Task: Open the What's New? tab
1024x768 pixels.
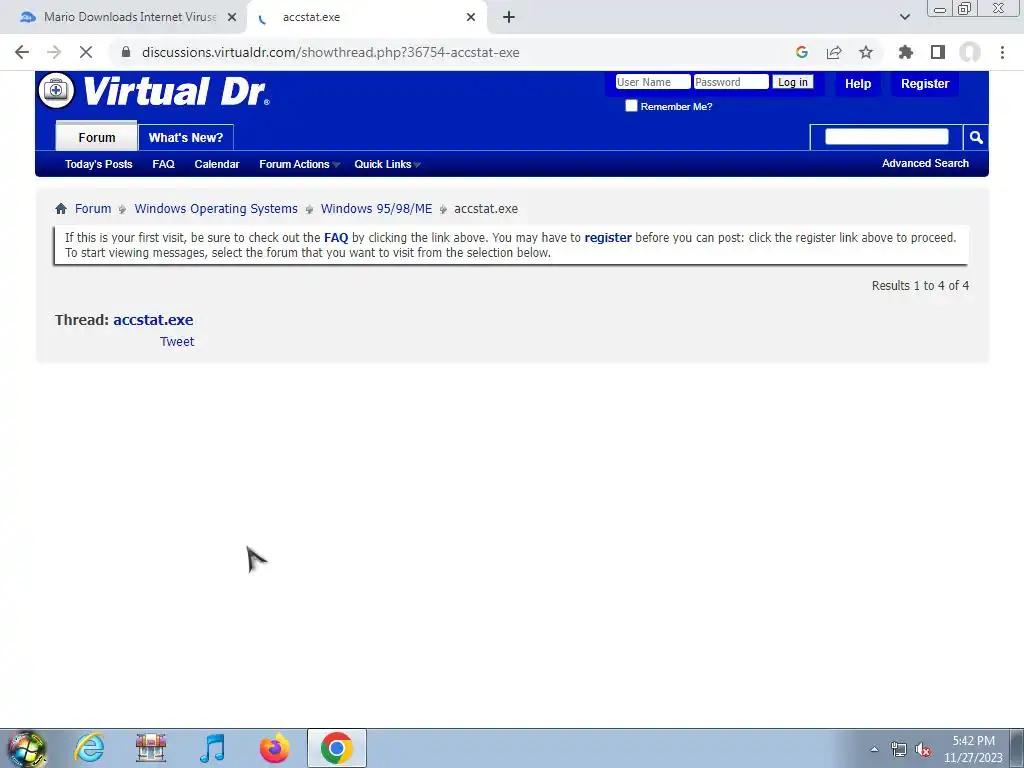Action: pos(185,137)
